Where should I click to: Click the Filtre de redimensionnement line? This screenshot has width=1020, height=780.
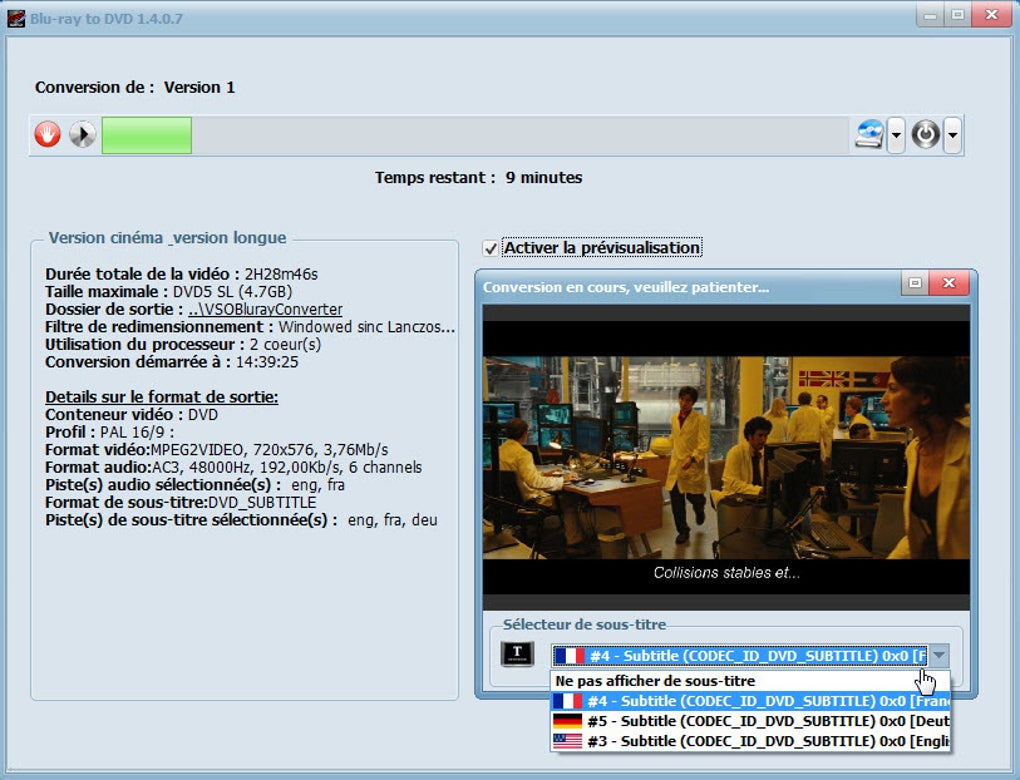(x=250, y=327)
